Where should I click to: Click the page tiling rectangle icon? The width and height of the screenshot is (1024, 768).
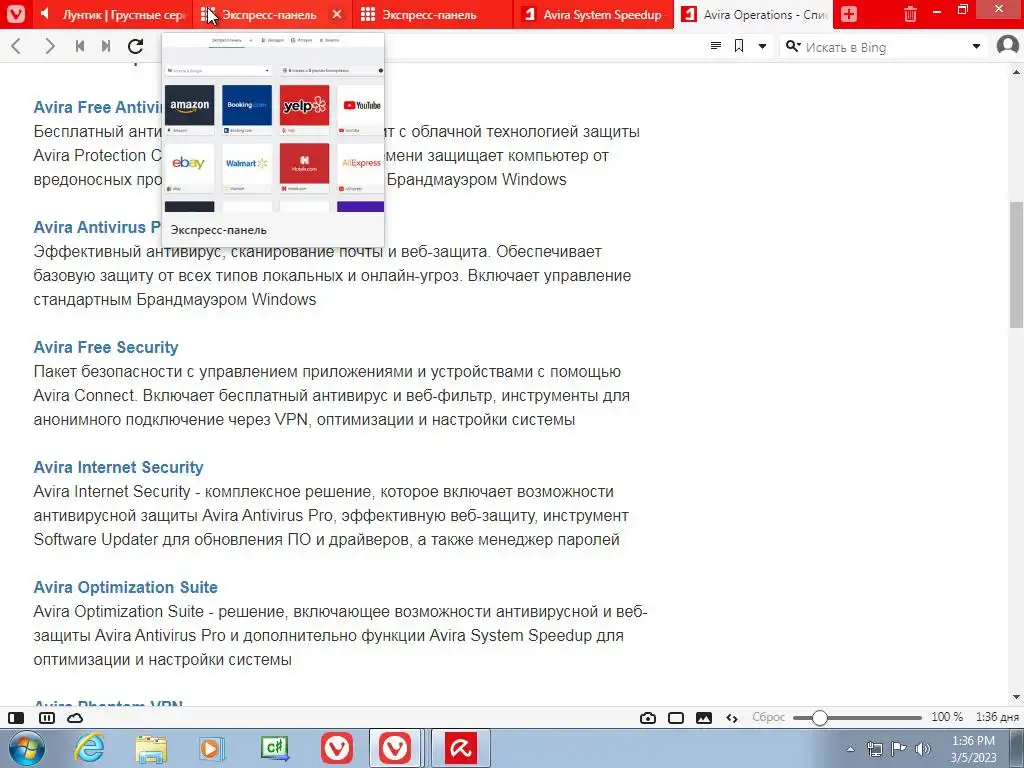(676, 718)
